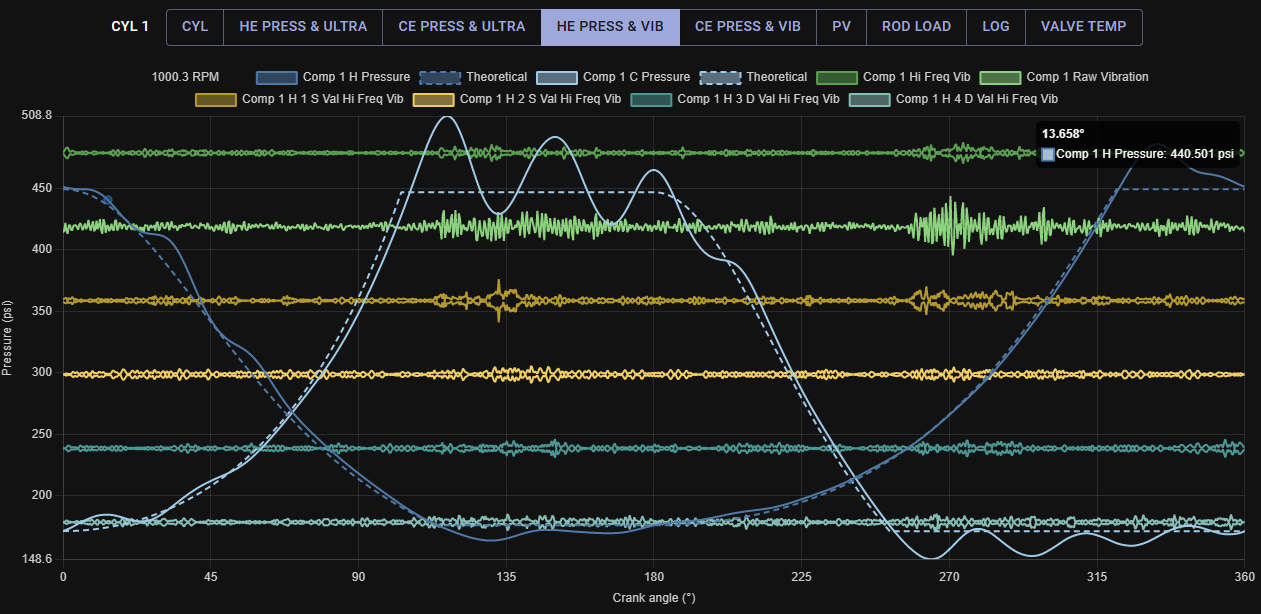Switch to the CYL tab
The height and width of the screenshot is (614, 1261).
click(195, 27)
